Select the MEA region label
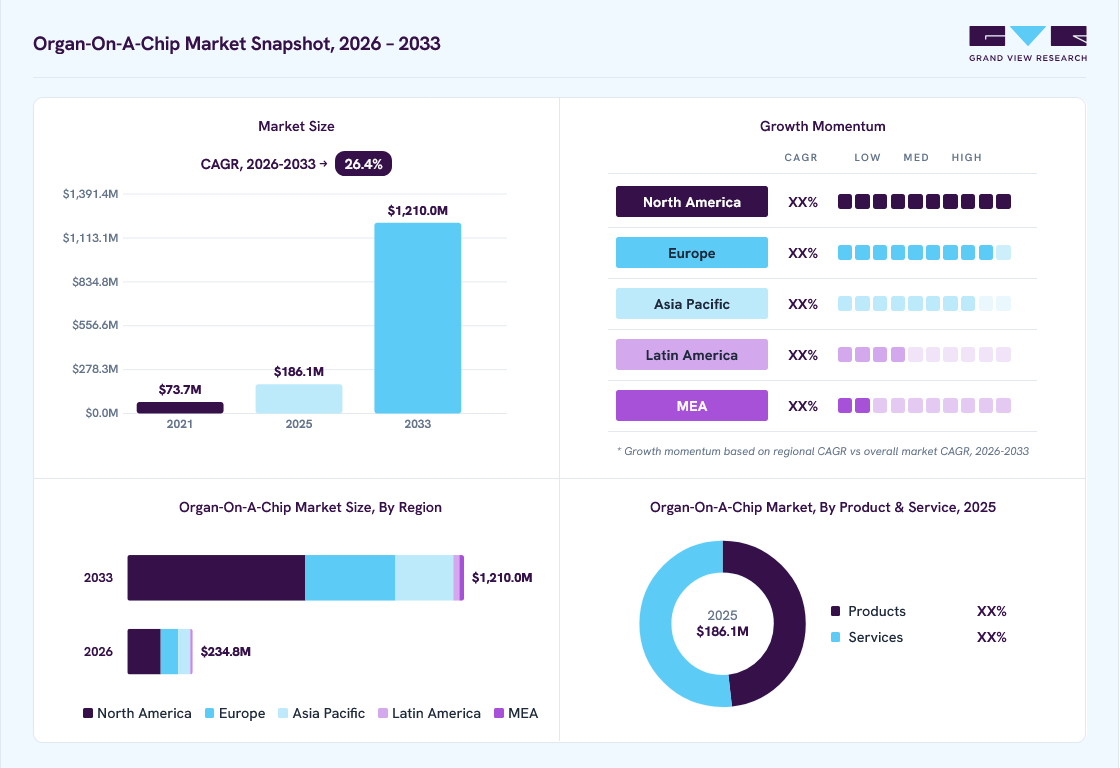This screenshot has width=1120, height=768. 691,406
